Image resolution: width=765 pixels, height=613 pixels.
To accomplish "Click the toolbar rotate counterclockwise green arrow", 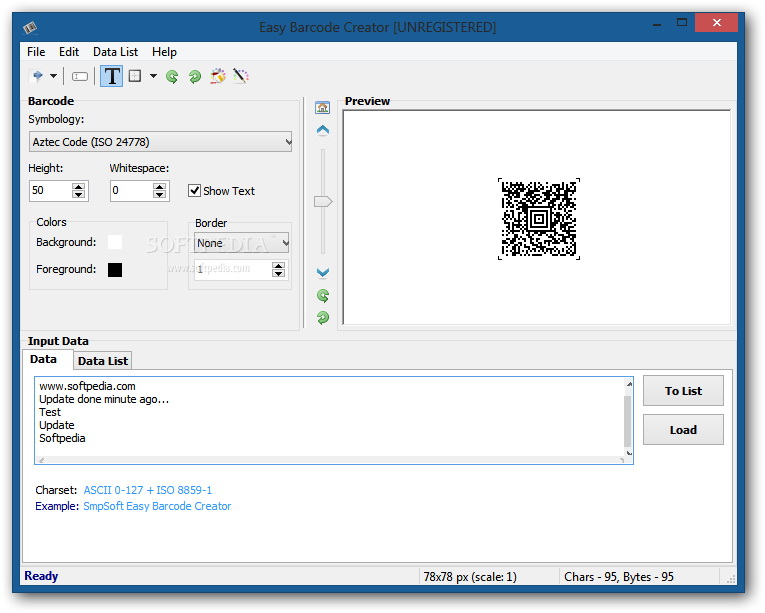I will coord(172,76).
